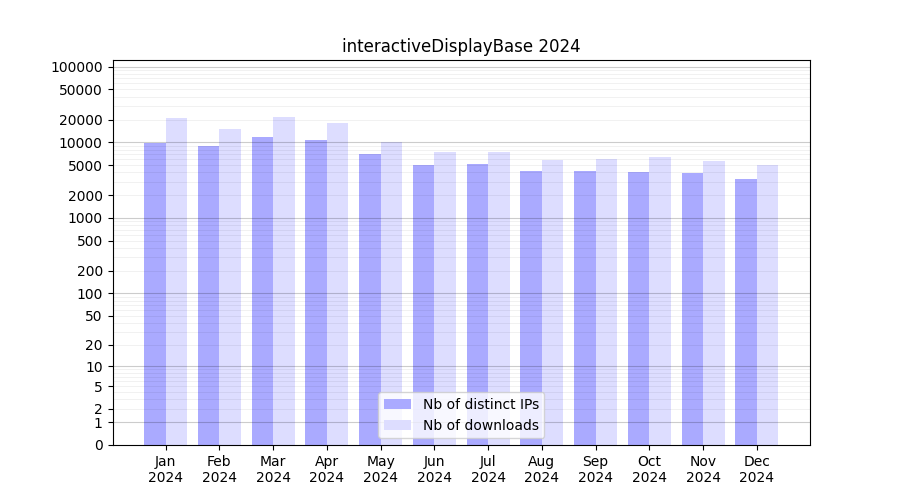
Task: Select the May 2024 x-axis label
Action: 380,469
